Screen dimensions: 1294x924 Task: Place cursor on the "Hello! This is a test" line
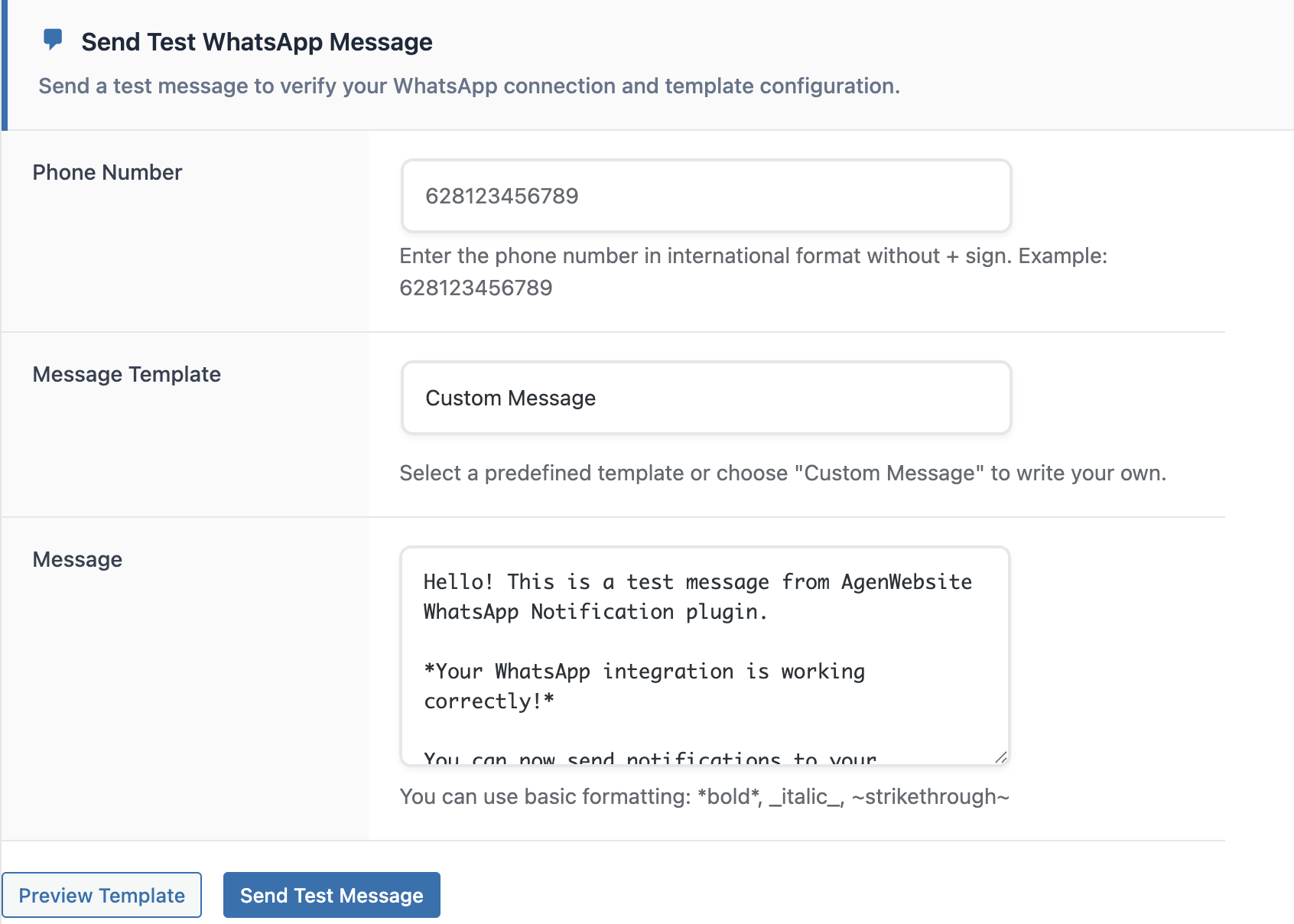(697, 582)
